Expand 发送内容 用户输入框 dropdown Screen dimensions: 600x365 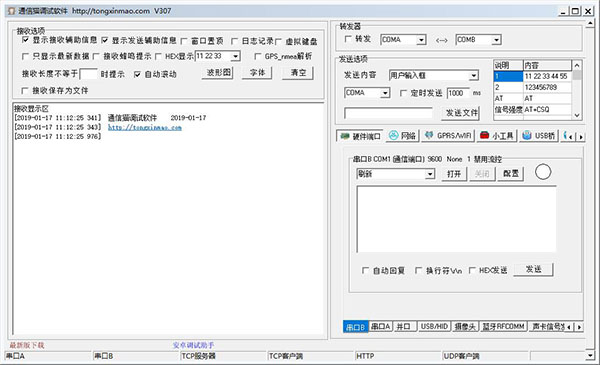474,75
